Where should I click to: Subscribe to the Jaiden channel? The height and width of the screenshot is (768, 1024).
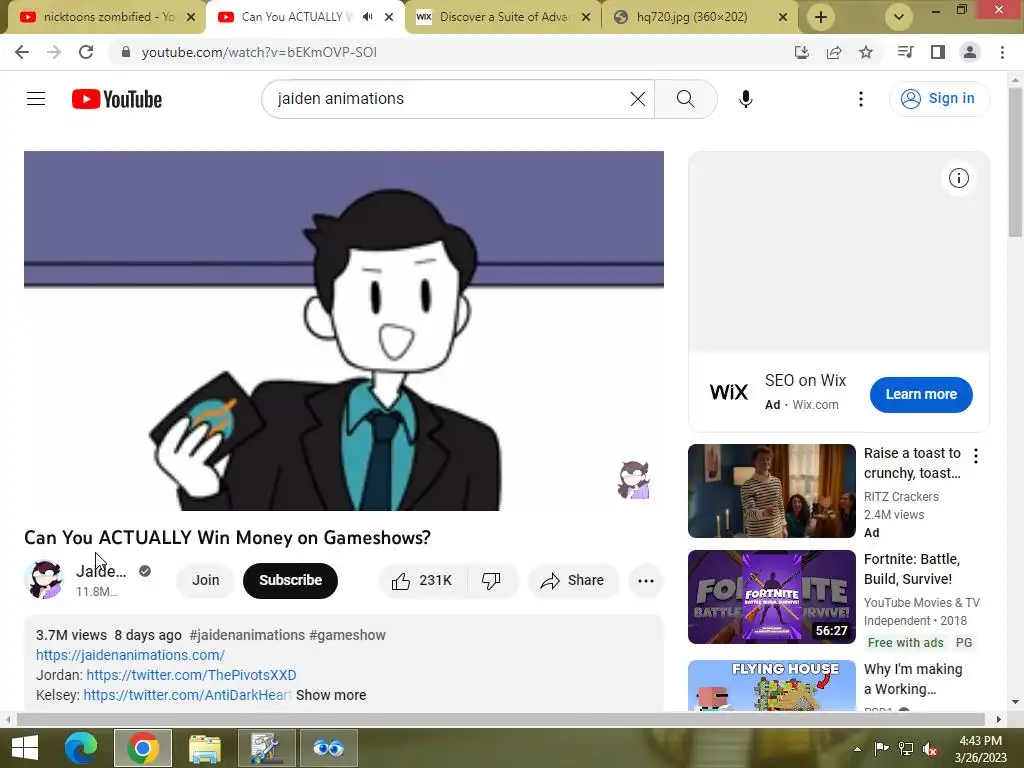290,581
